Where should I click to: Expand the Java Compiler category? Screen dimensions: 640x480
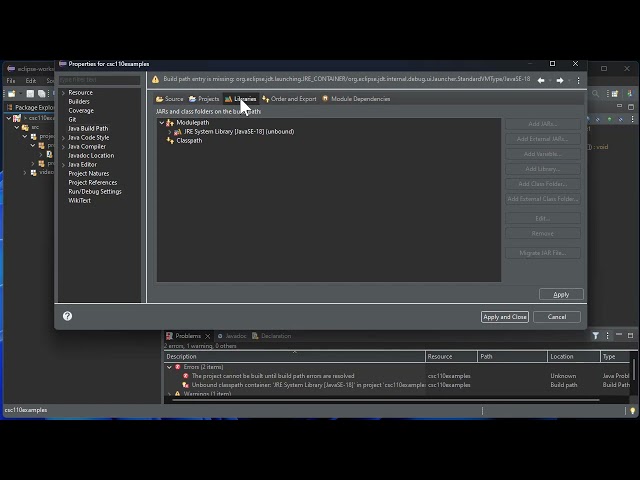(63, 147)
